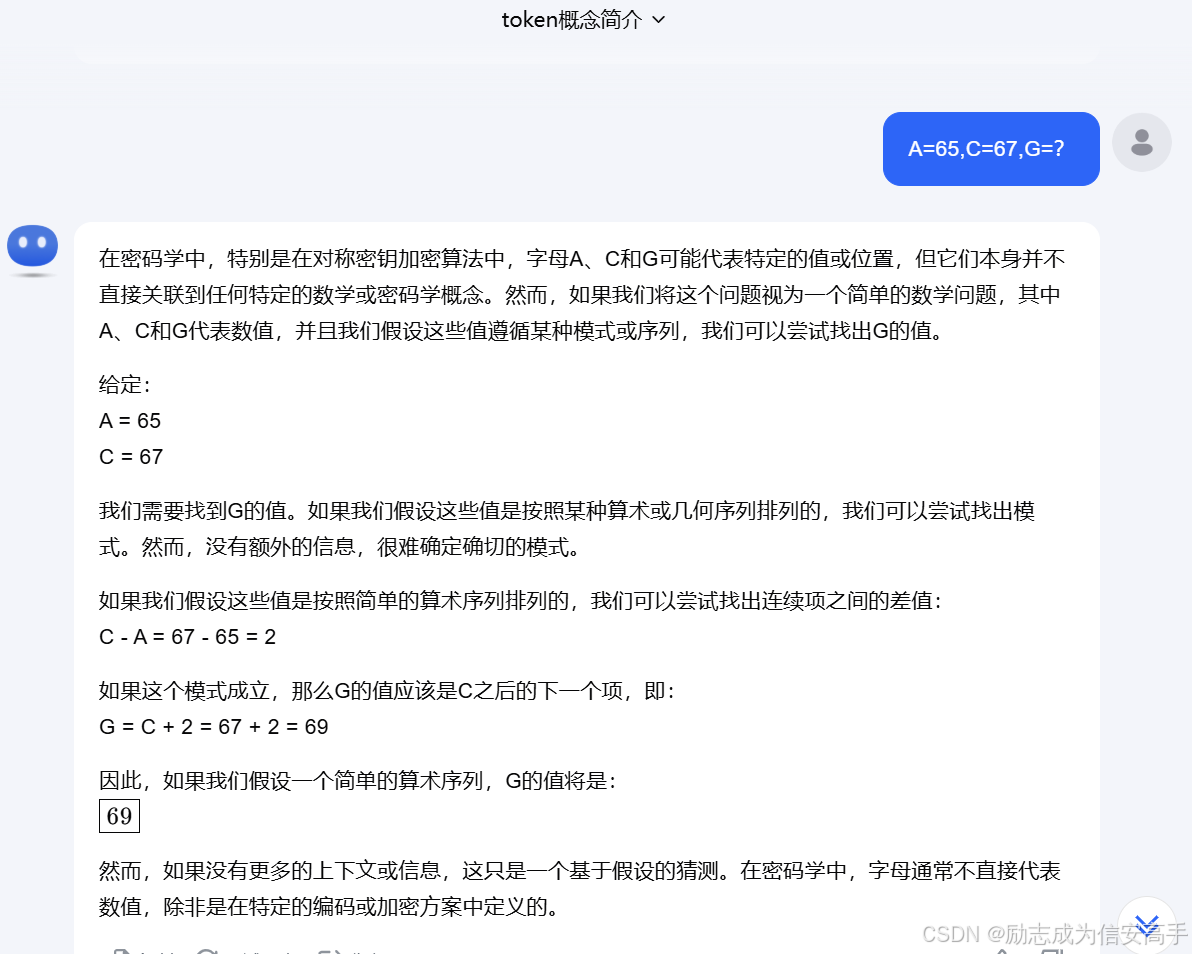Open the token概念简介 conversation title dropdown
The height and width of the screenshot is (954, 1192).
coord(583,20)
